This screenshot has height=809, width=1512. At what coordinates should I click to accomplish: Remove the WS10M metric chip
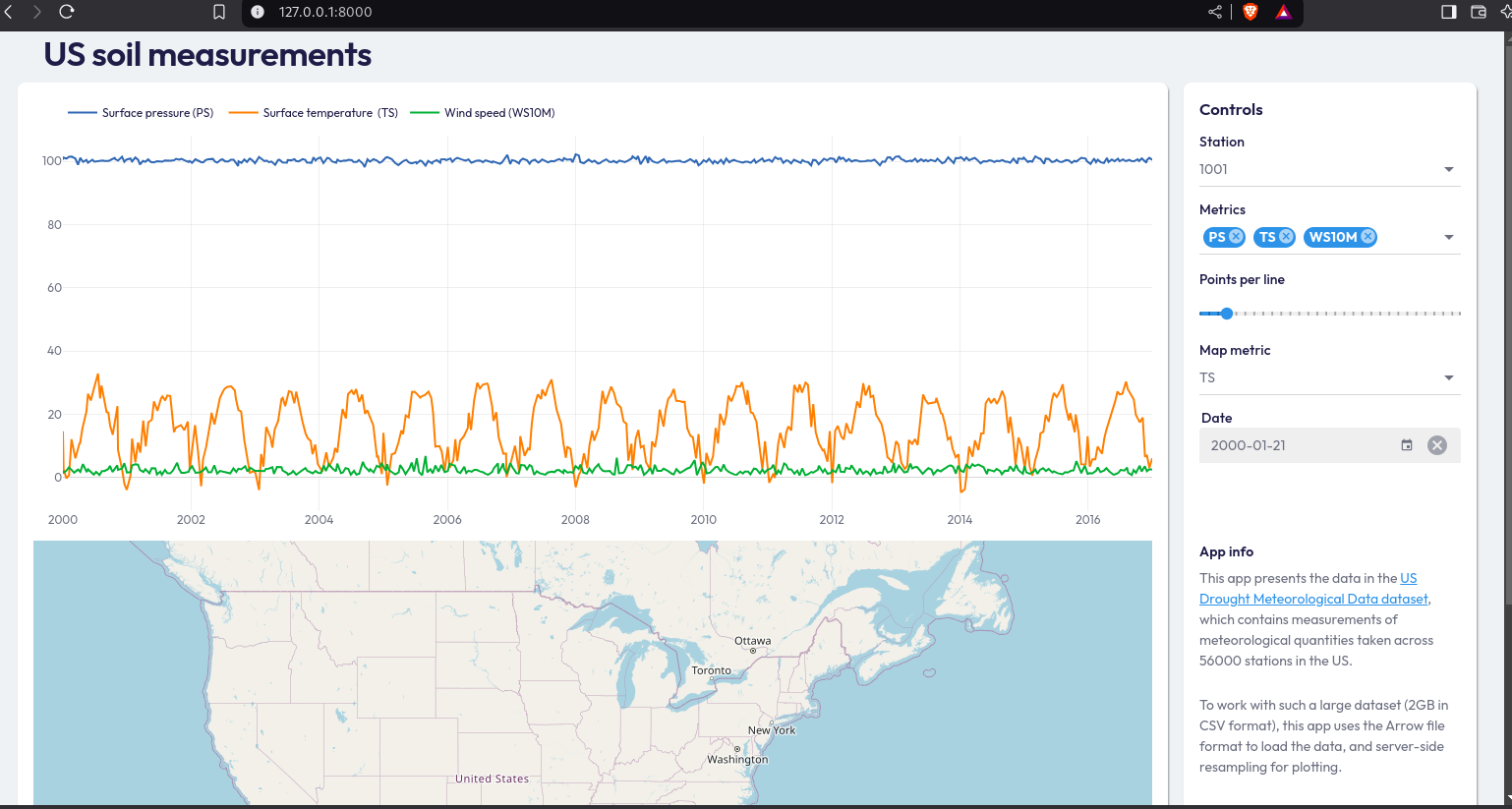[1367, 237]
